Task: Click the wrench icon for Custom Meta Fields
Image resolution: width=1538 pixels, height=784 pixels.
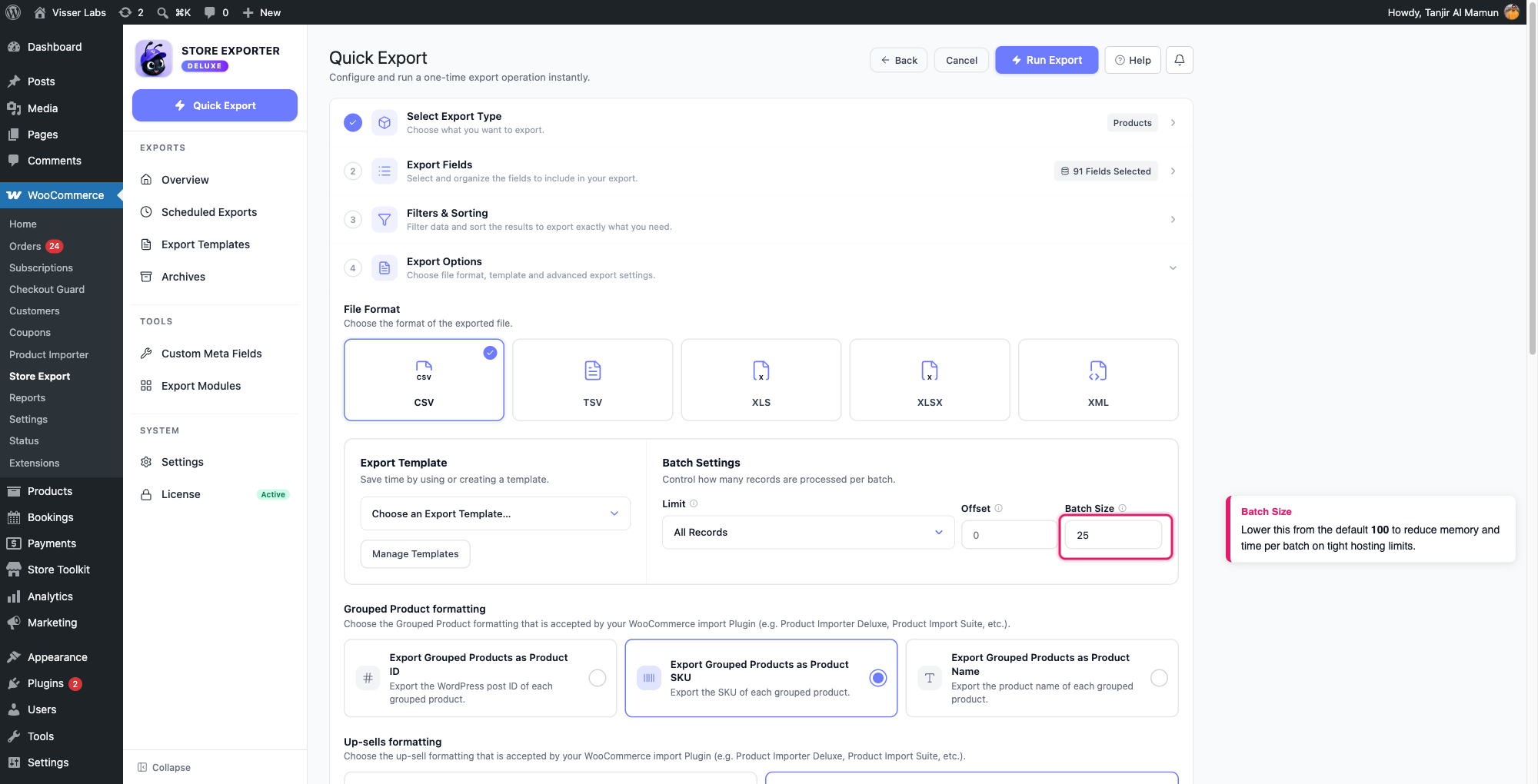Action: pyautogui.click(x=146, y=353)
